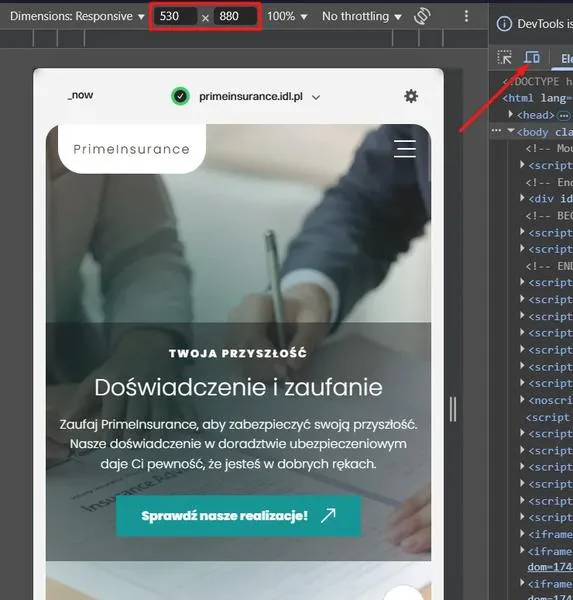The image size is (573, 600).
Task: Expand the div id element node
Action: click(522, 198)
